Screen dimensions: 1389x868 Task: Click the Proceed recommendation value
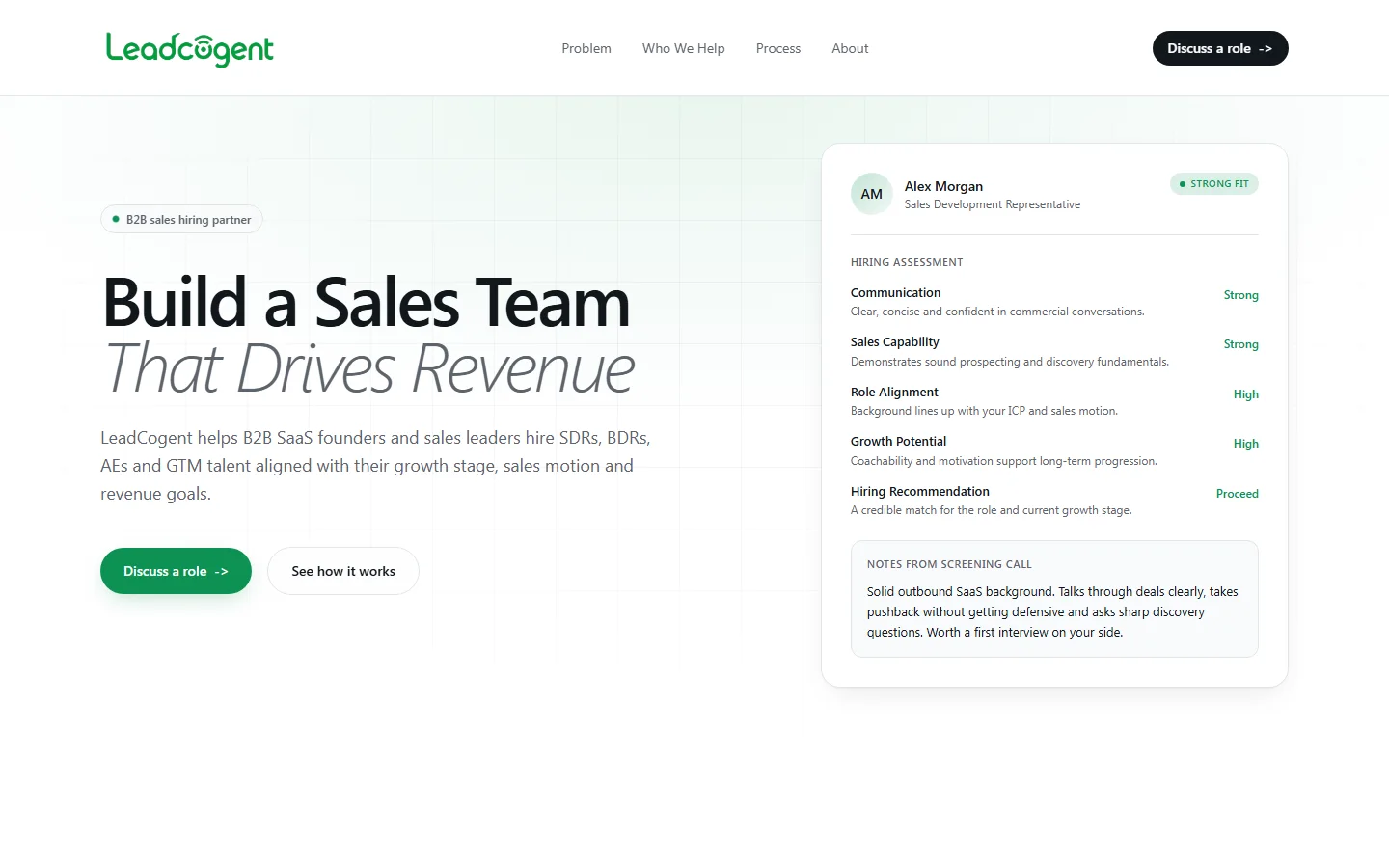[1238, 494]
